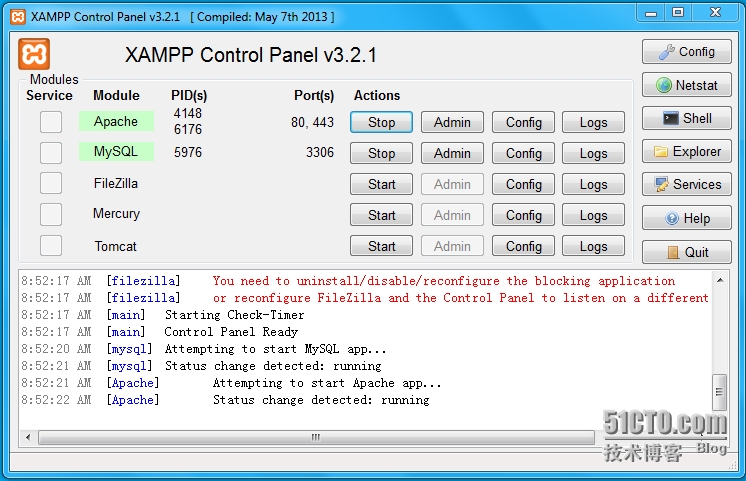Click the Apache 'Status change detected: running' line
This screenshot has height=481, width=746.
[321, 400]
